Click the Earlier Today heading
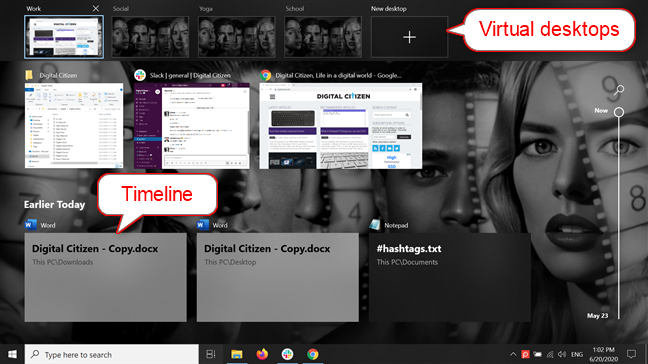Screen dimensions: 648x364 pos(55,205)
